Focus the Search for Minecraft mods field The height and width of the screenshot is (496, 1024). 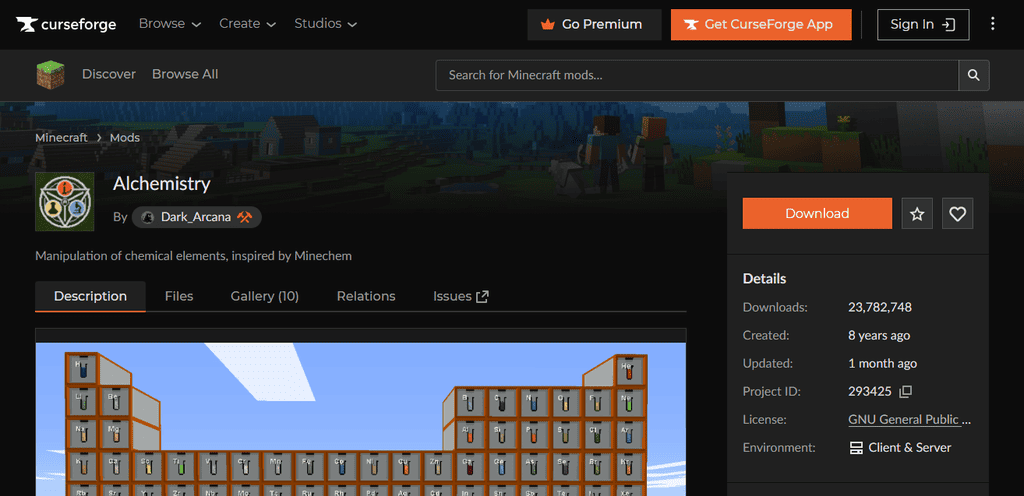tap(697, 75)
